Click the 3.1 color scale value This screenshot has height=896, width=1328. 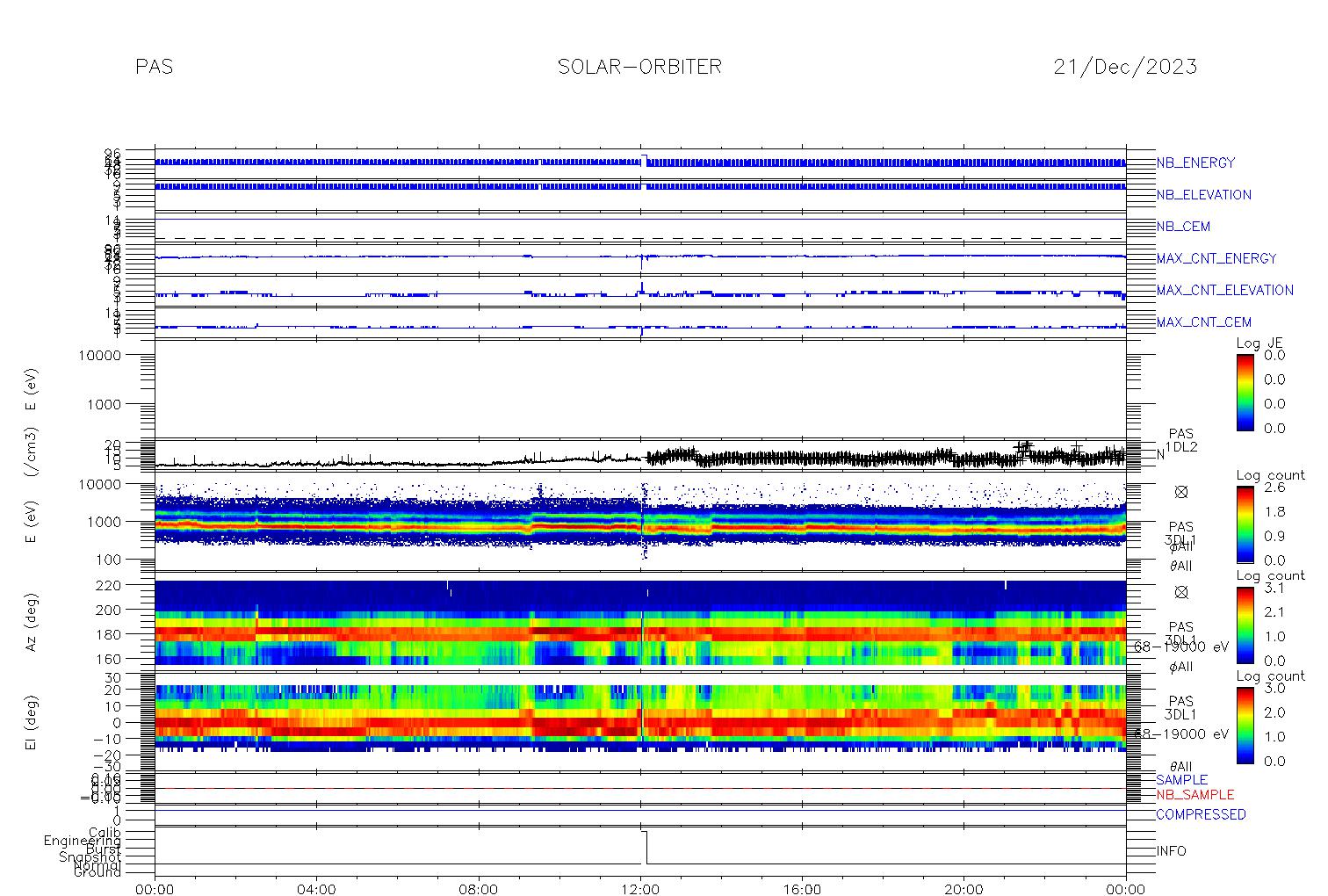1274,588
